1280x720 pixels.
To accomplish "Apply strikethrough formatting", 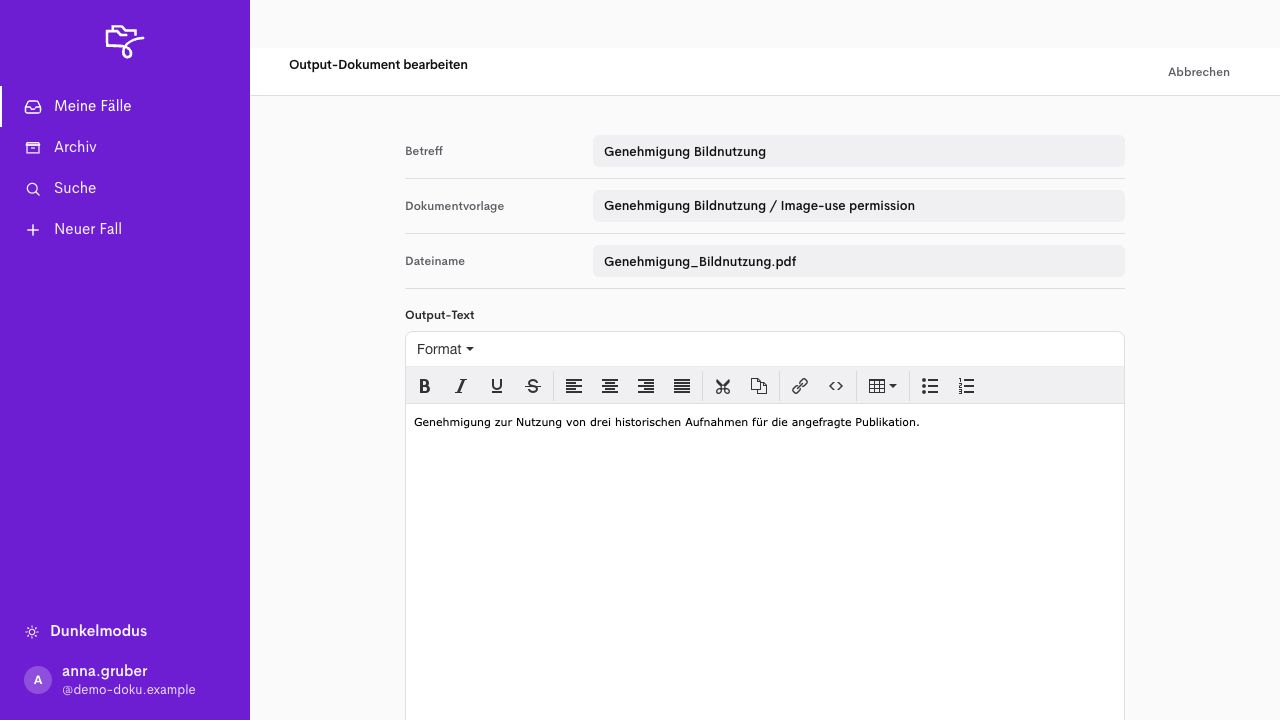I will coord(533,386).
